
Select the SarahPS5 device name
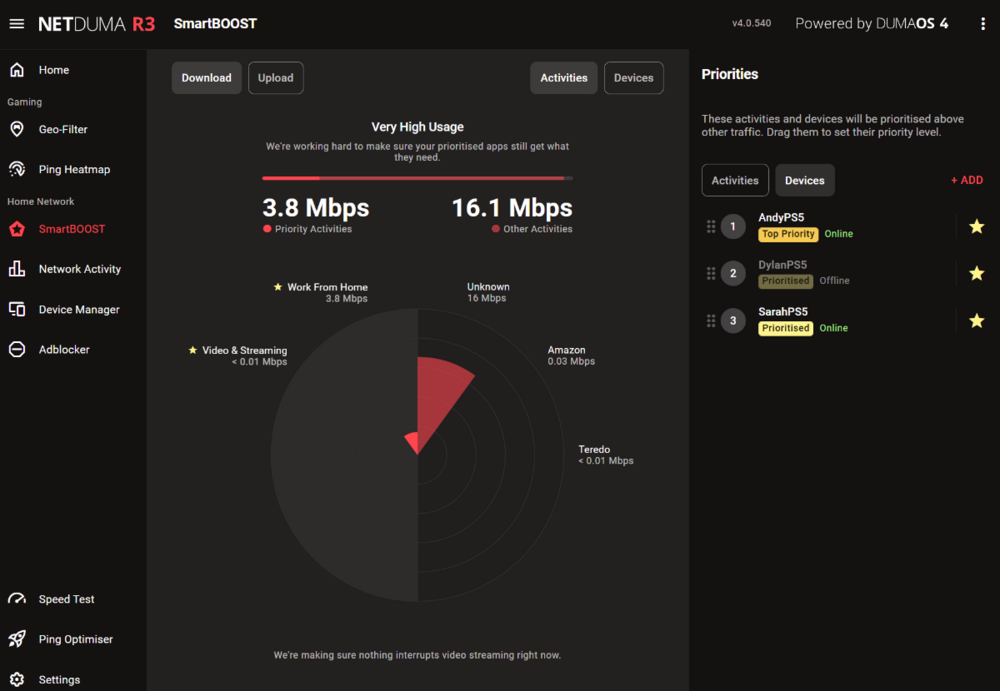[x=783, y=312]
